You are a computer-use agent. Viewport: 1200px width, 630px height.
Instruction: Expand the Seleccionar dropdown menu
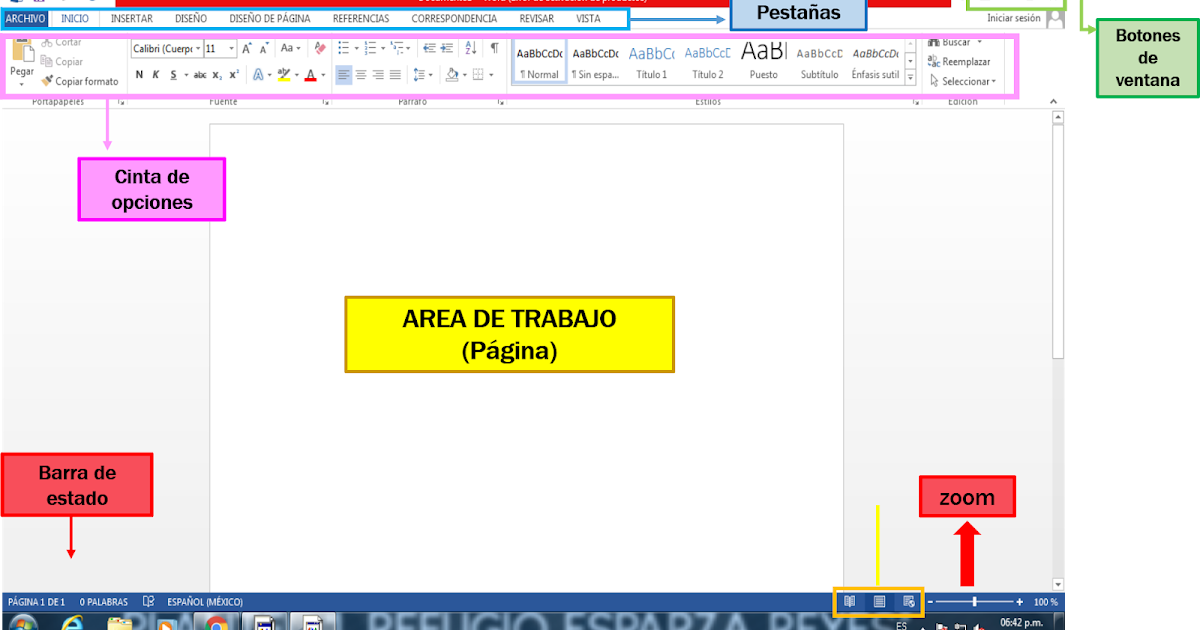pyautogui.click(x=994, y=81)
